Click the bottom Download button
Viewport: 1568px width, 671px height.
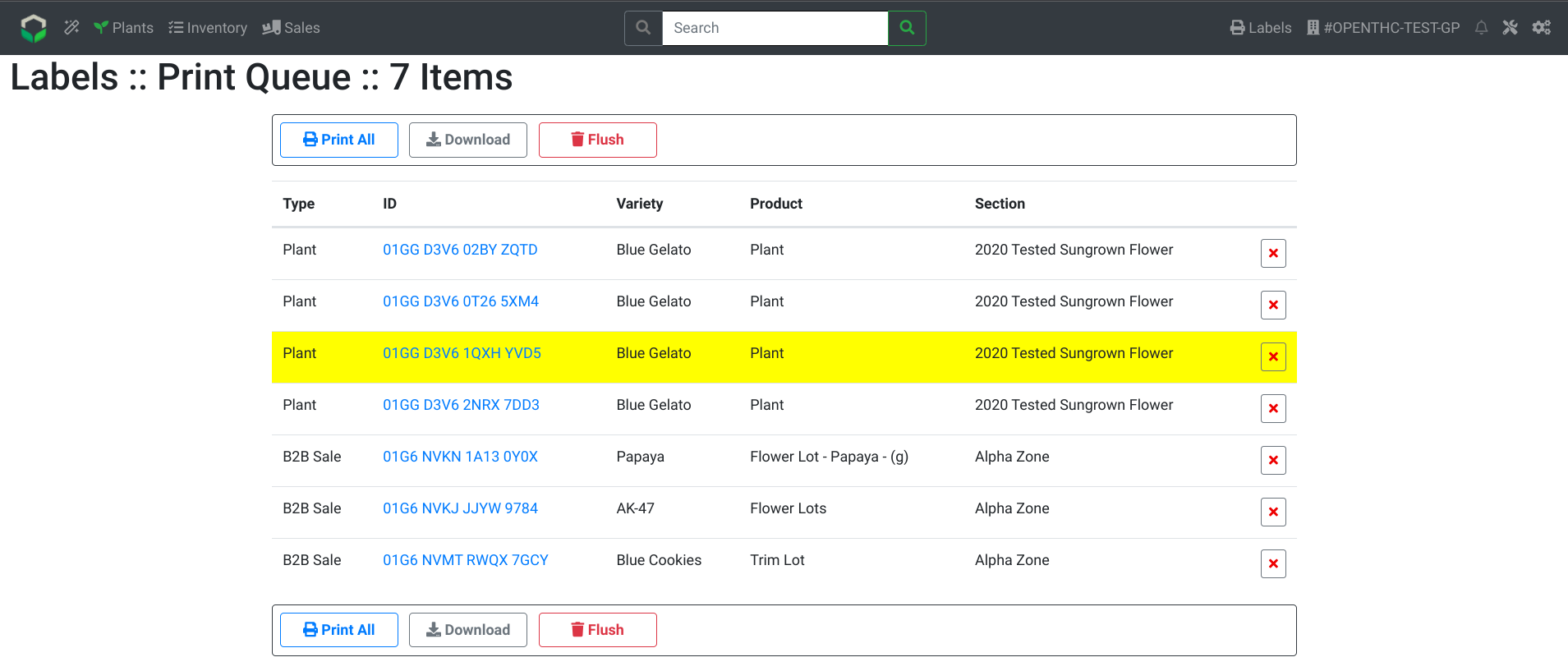pos(468,630)
